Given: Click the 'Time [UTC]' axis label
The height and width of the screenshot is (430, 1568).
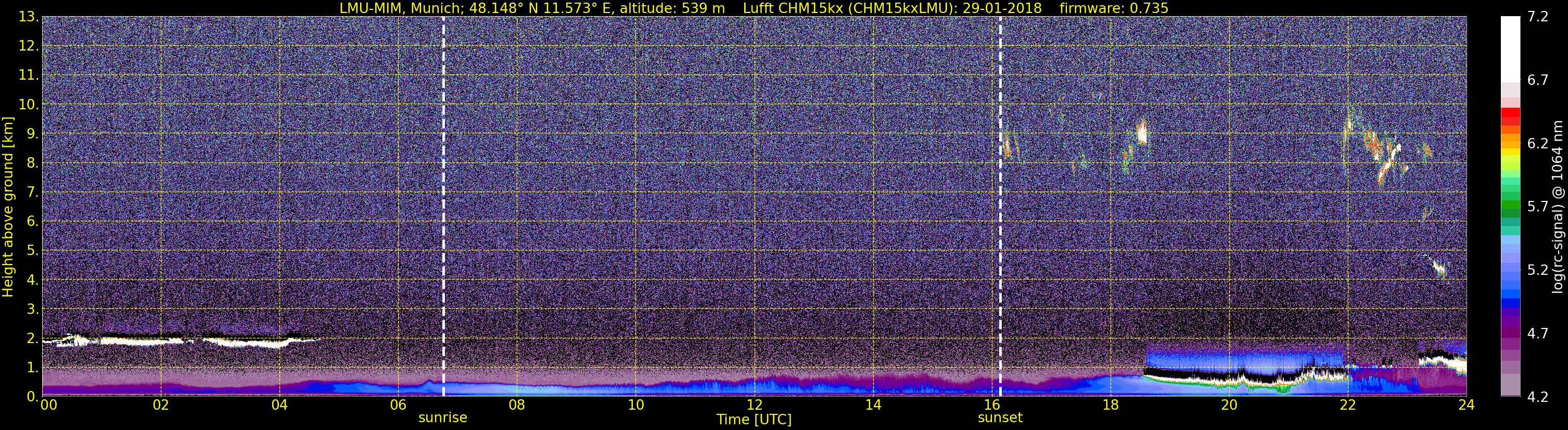Looking at the screenshot, I should point(754,420).
